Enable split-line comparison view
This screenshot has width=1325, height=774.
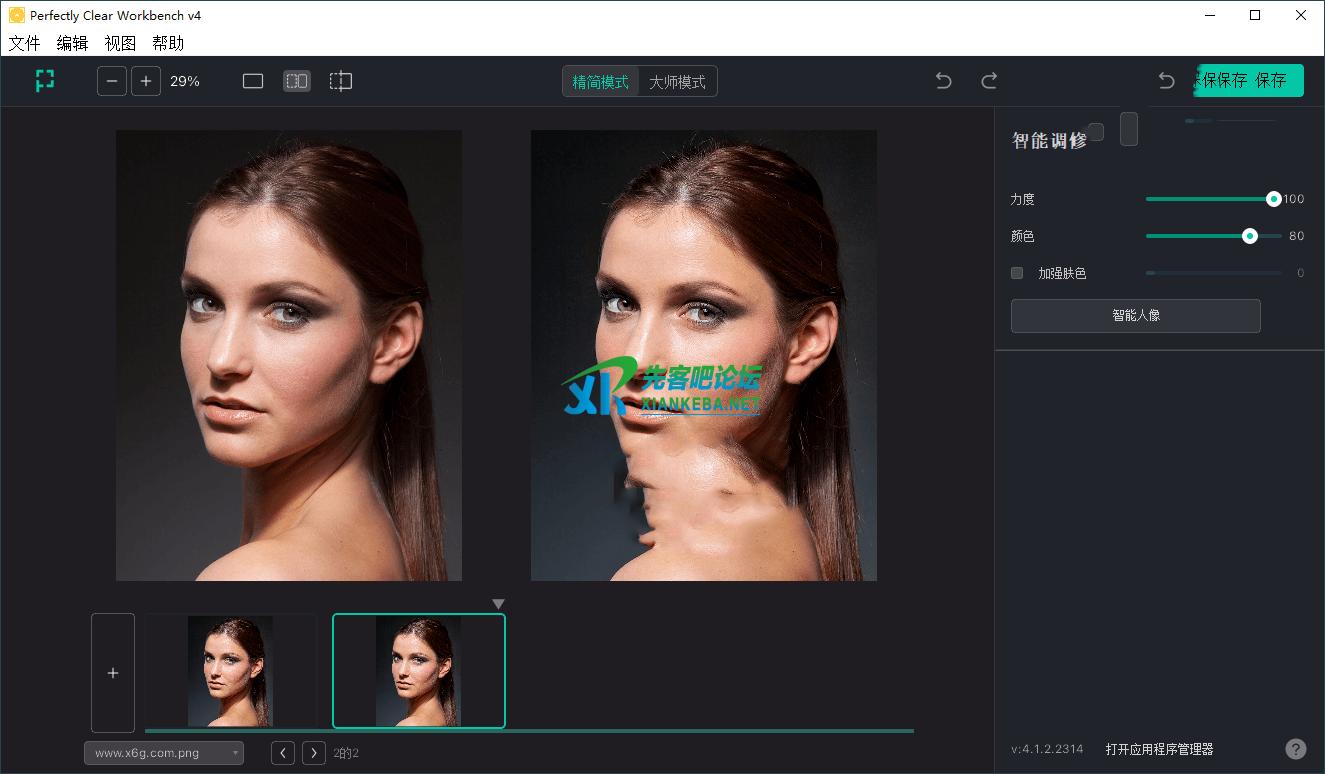coord(341,81)
